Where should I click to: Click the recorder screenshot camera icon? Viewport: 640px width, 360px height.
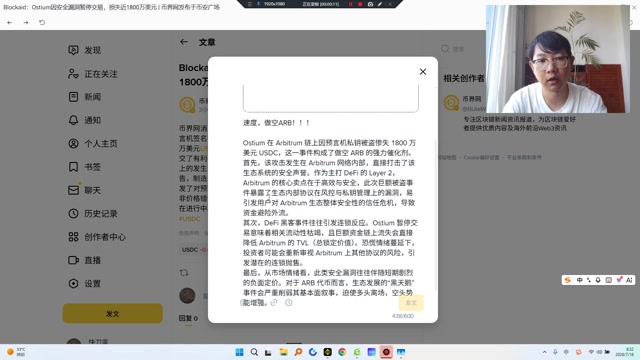pos(370,4)
